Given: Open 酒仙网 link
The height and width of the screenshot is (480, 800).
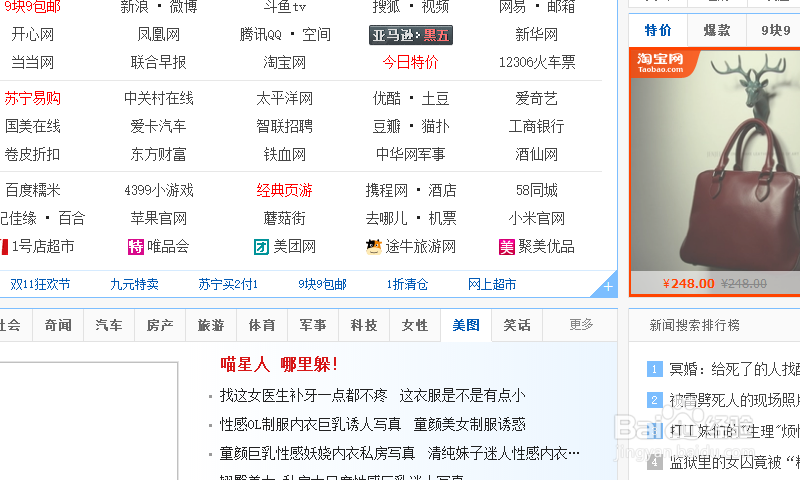Looking at the screenshot, I should coord(537,154).
